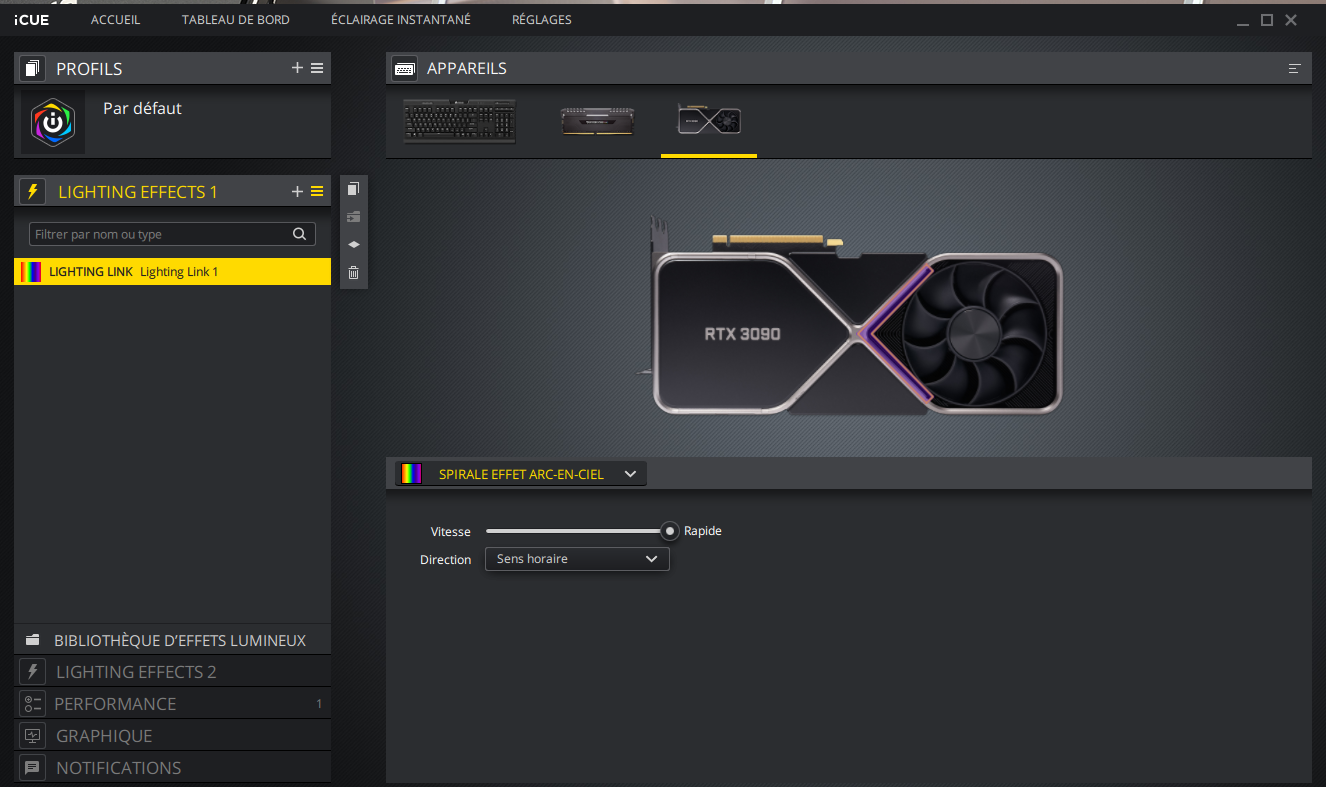Maximize the iCUE window

click(x=1267, y=20)
